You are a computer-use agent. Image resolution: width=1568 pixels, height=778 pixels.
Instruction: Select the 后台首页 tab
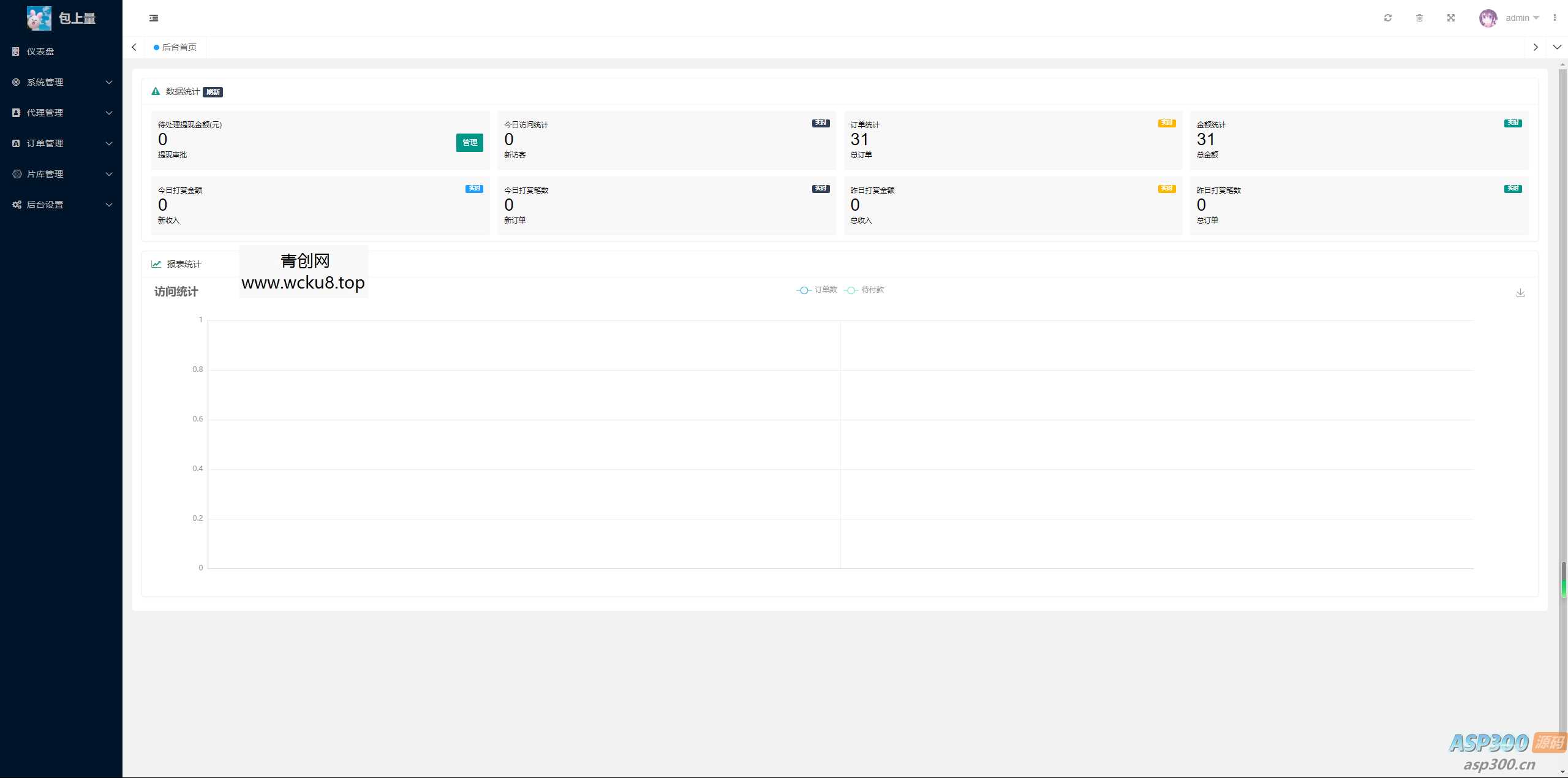click(x=176, y=47)
